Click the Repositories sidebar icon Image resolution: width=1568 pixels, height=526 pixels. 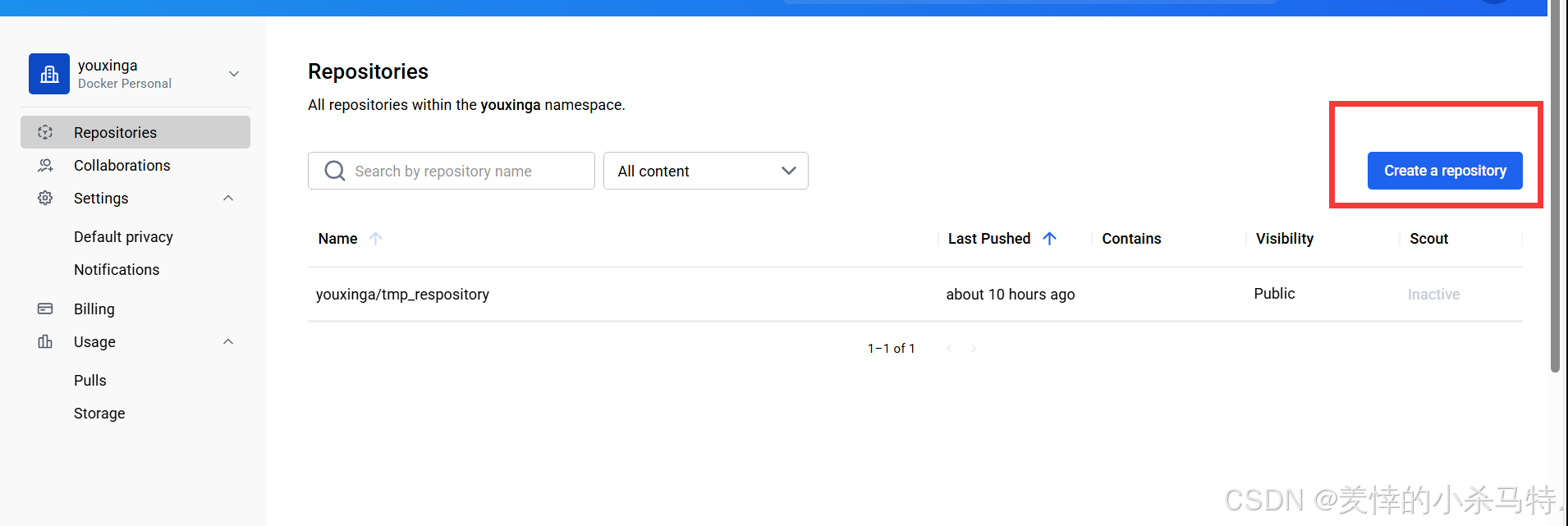point(45,132)
